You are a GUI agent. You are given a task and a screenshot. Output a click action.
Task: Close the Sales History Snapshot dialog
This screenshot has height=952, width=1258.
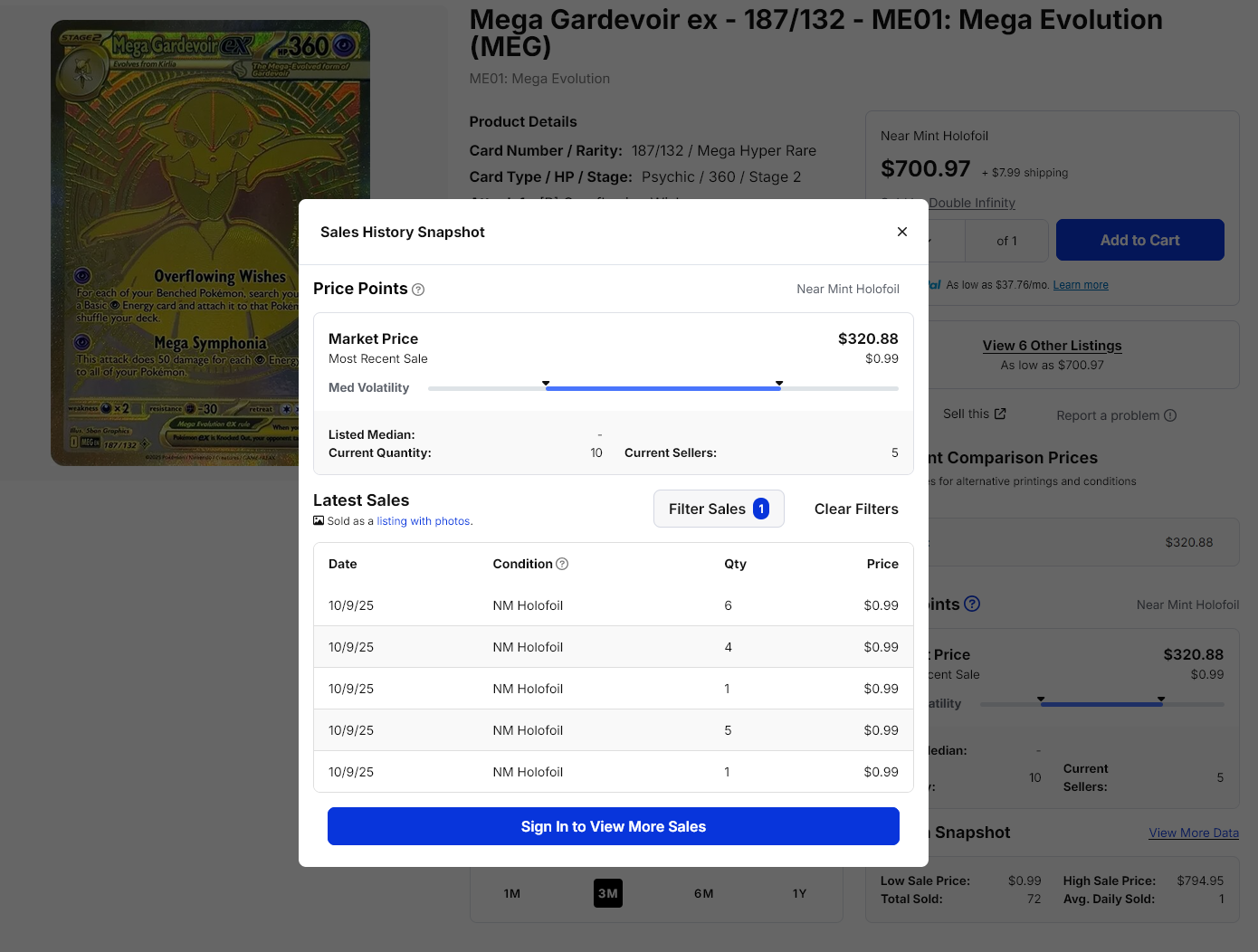[901, 232]
